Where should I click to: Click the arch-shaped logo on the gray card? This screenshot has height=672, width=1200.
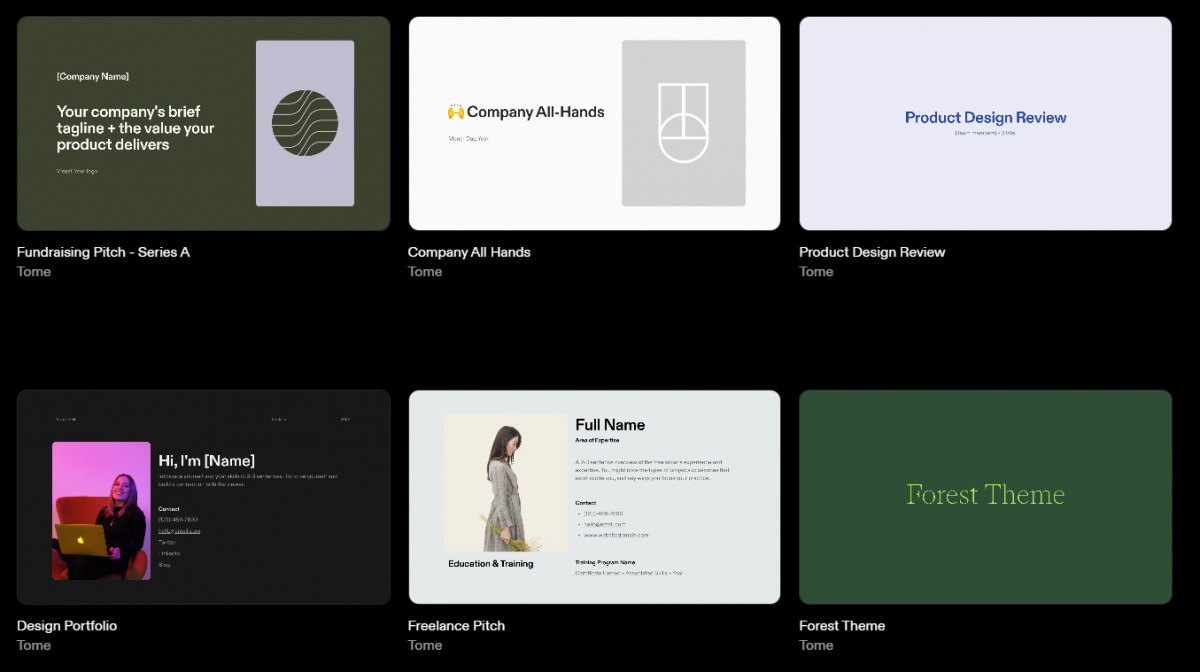pos(683,123)
